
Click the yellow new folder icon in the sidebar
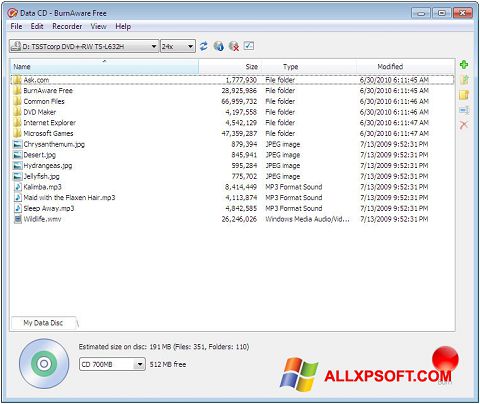point(464,95)
